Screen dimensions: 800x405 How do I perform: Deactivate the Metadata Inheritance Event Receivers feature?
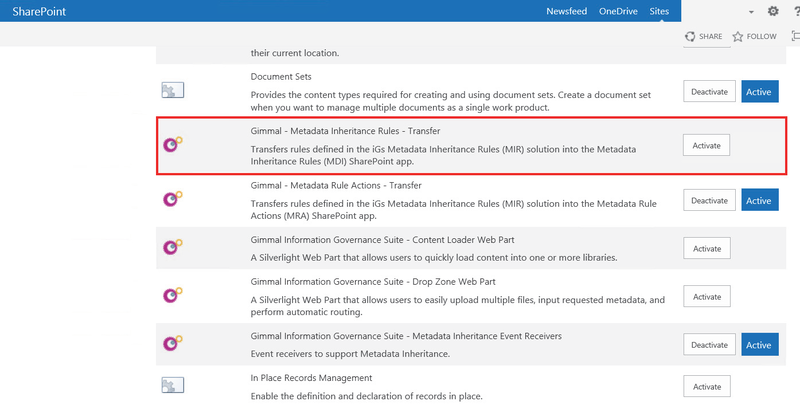709,345
